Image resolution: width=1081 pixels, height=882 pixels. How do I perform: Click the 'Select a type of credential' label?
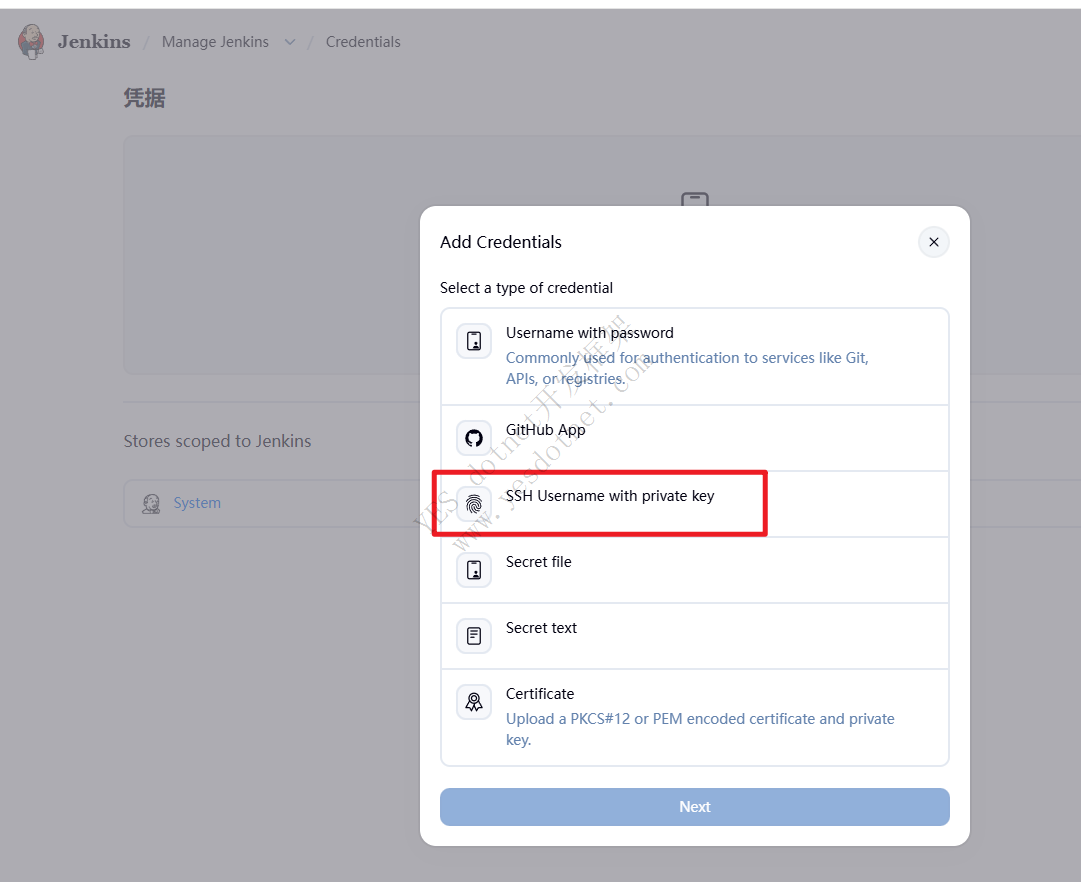click(x=526, y=288)
